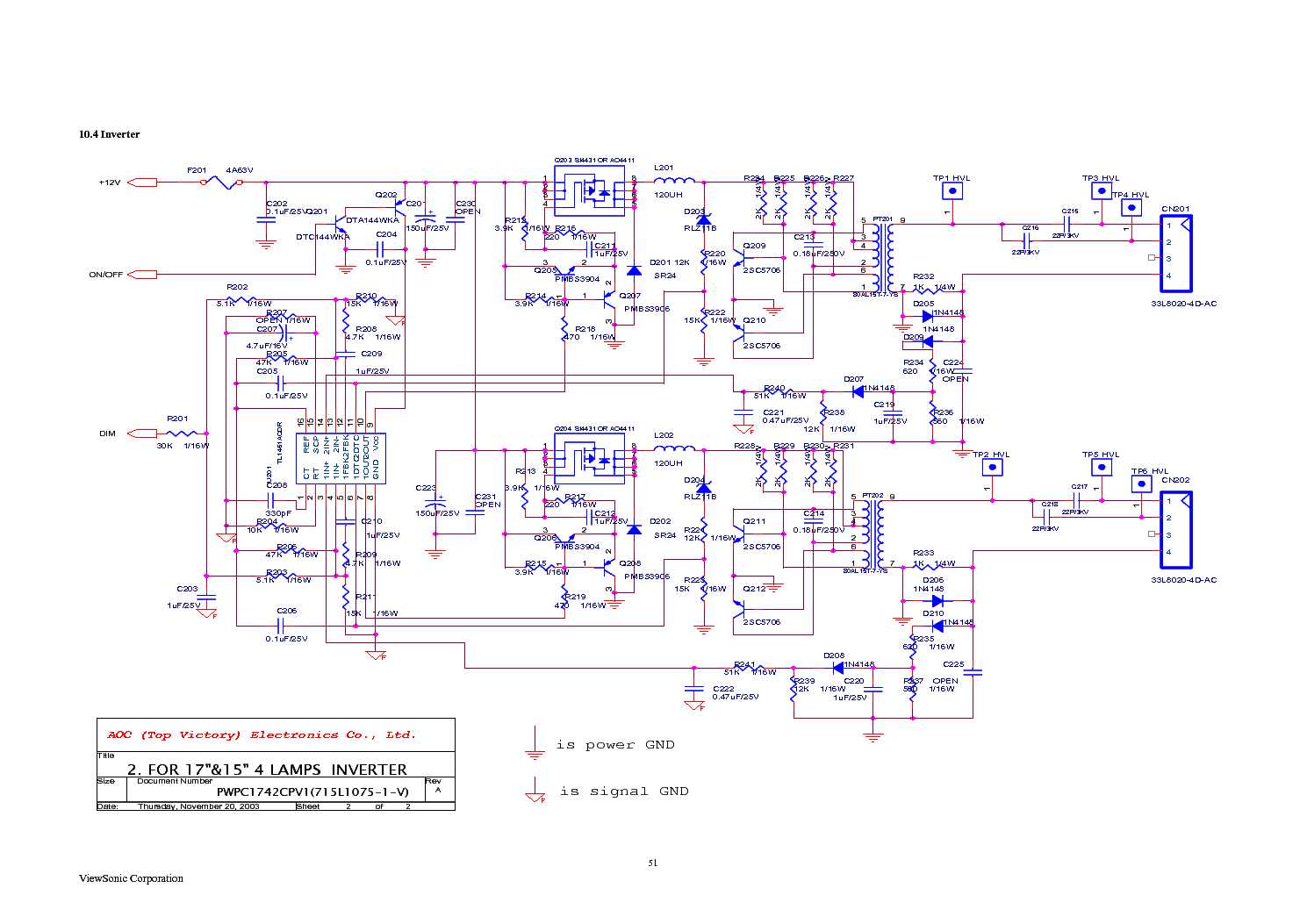The height and width of the screenshot is (924, 1307).
Task: Click the 'C222' capacitor label
Action: coord(723,689)
